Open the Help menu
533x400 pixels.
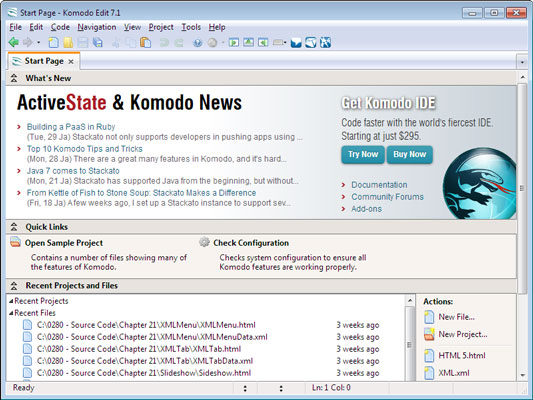217,27
